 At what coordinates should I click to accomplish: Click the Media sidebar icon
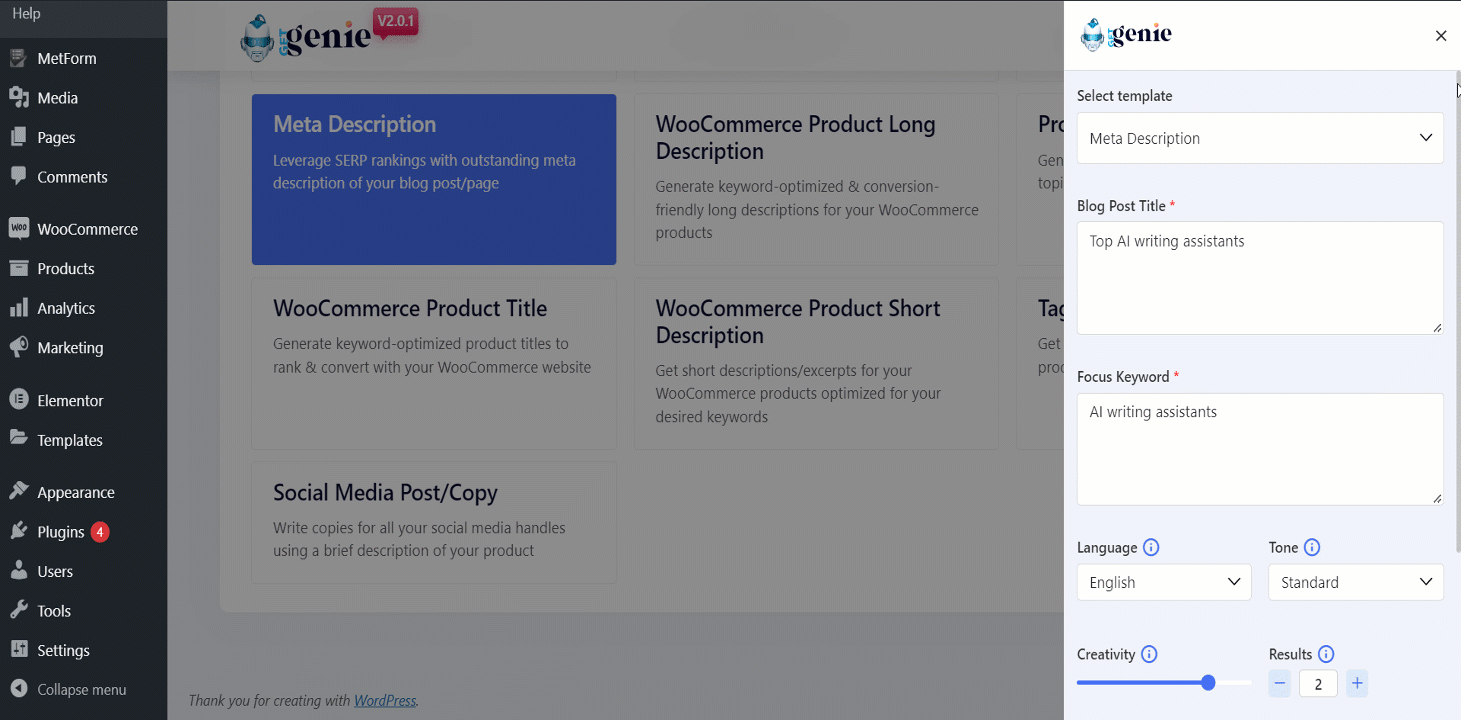[x=18, y=98]
